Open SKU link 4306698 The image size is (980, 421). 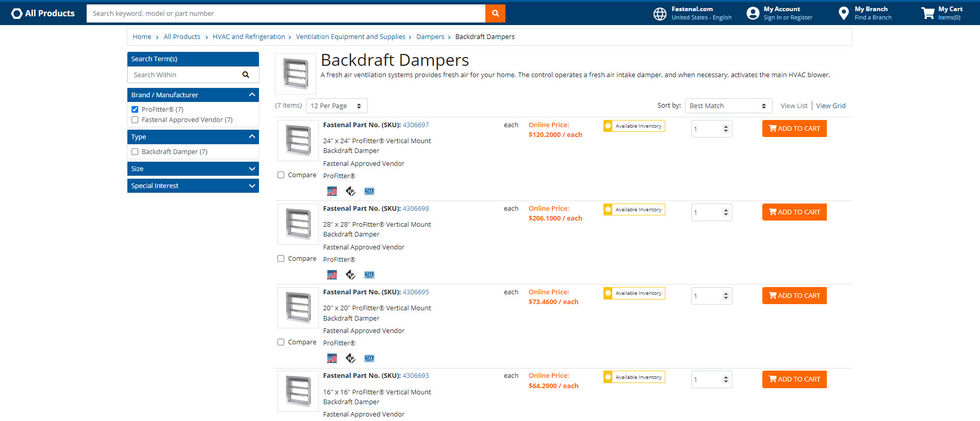(416, 209)
